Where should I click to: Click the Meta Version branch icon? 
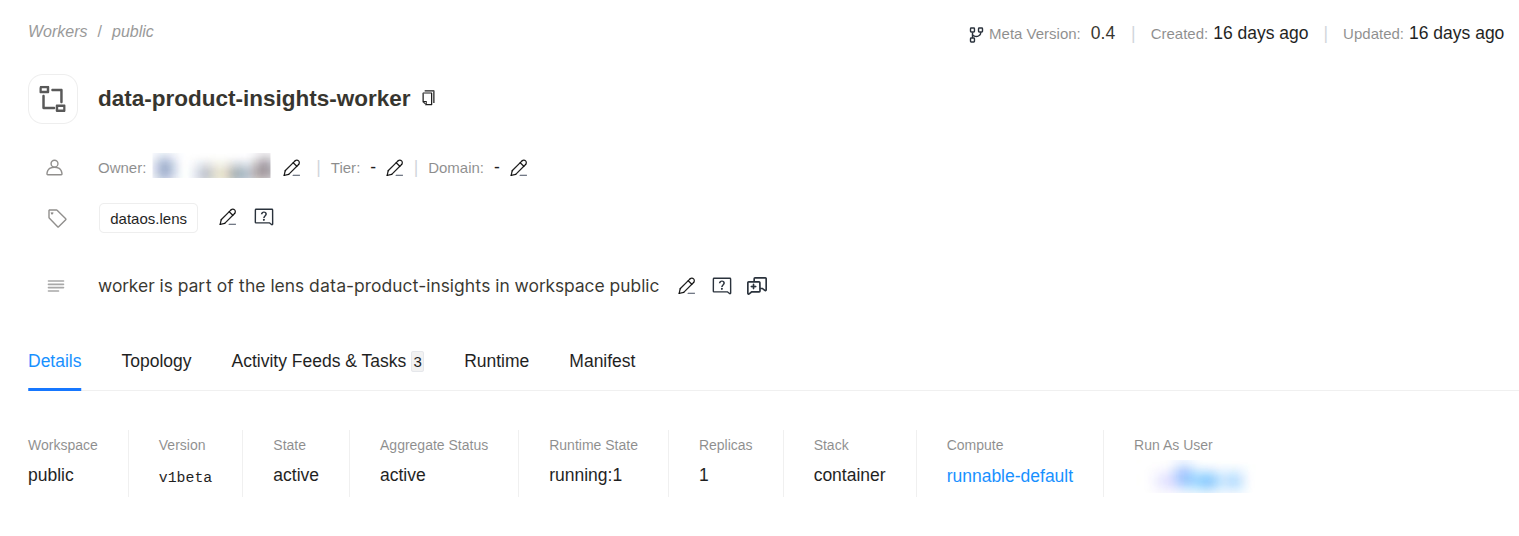(976, 34)
